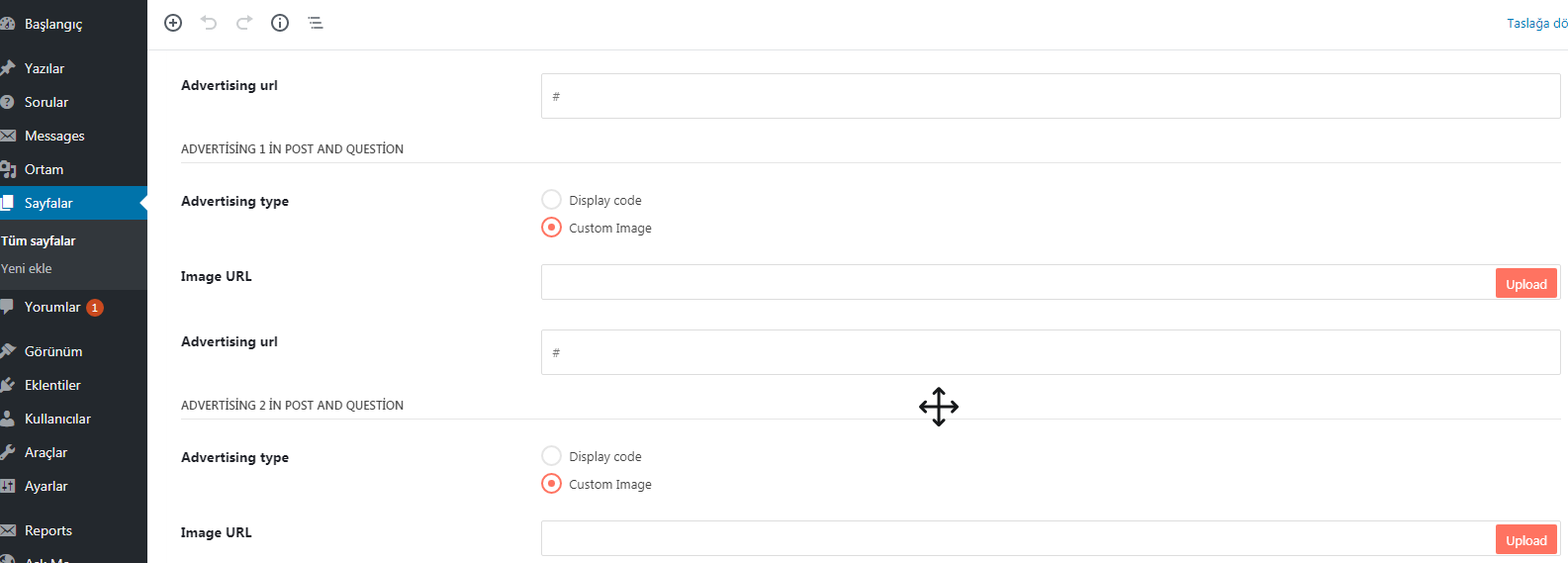Click the redo arrow icon

coord(244,23)
